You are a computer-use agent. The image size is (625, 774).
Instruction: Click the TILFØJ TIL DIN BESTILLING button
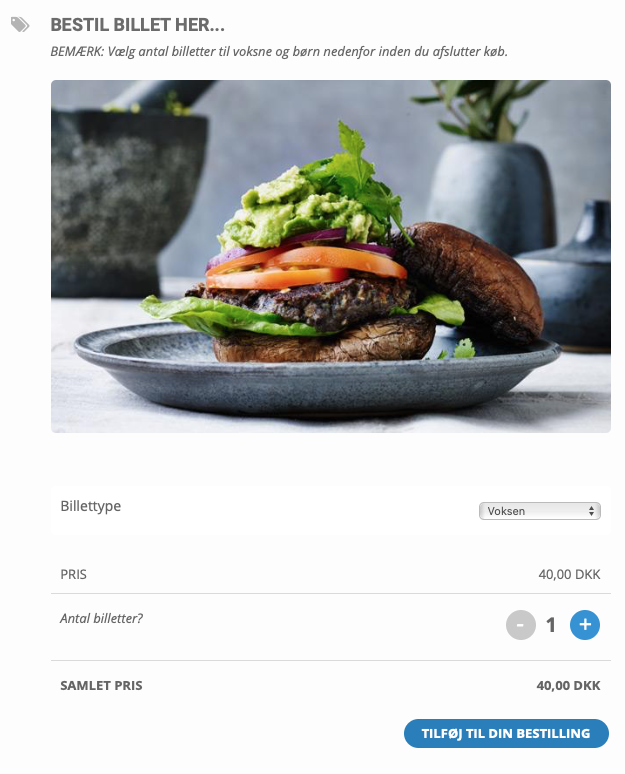coord(506,733)
